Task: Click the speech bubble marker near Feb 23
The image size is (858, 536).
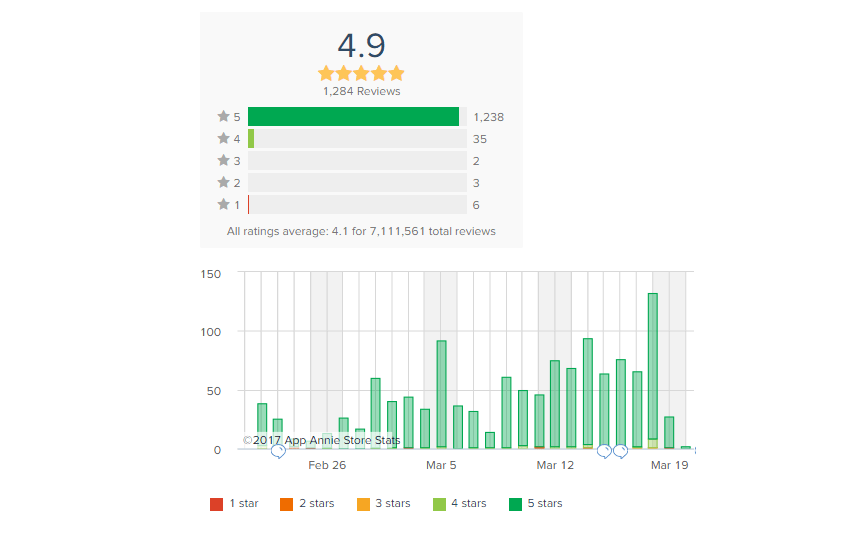Action: (278, 451)
